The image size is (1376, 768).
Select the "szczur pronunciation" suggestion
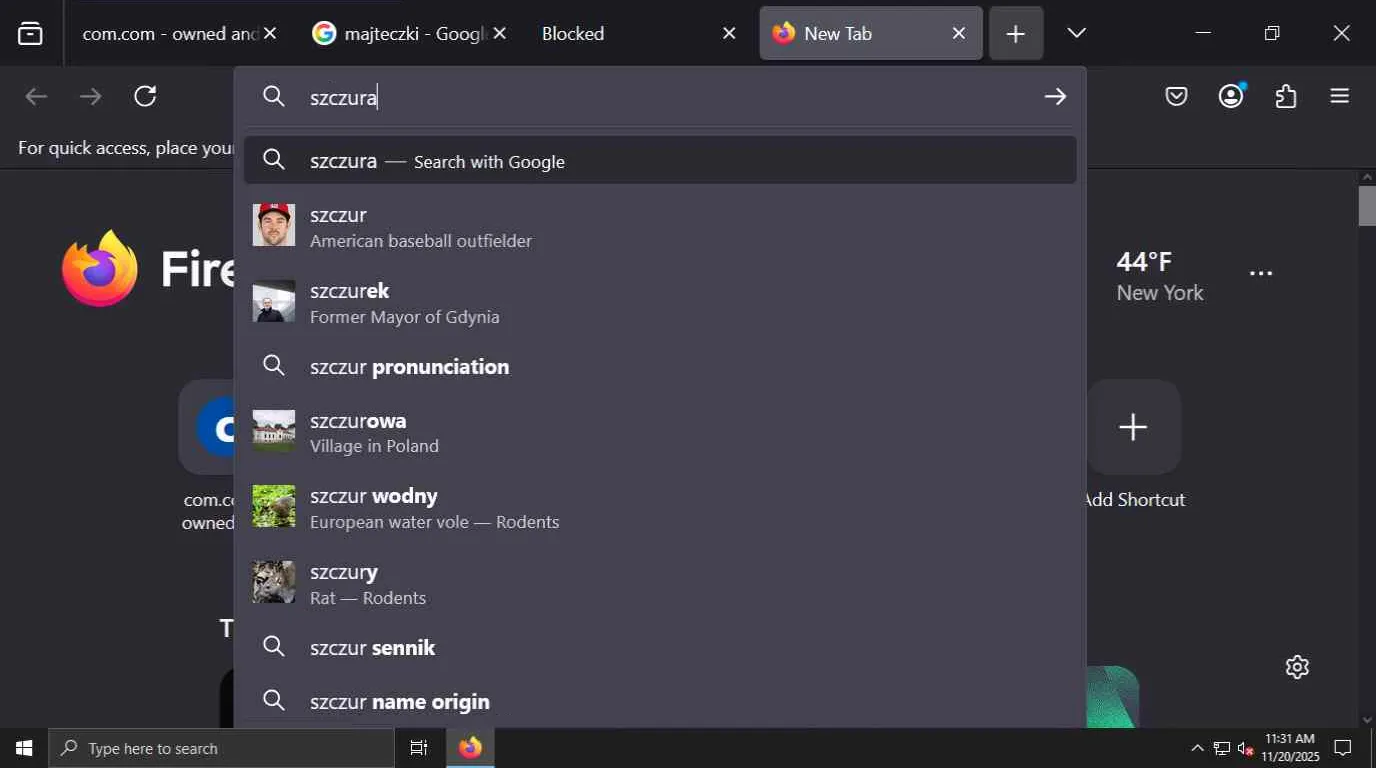(x=409, y=367)
